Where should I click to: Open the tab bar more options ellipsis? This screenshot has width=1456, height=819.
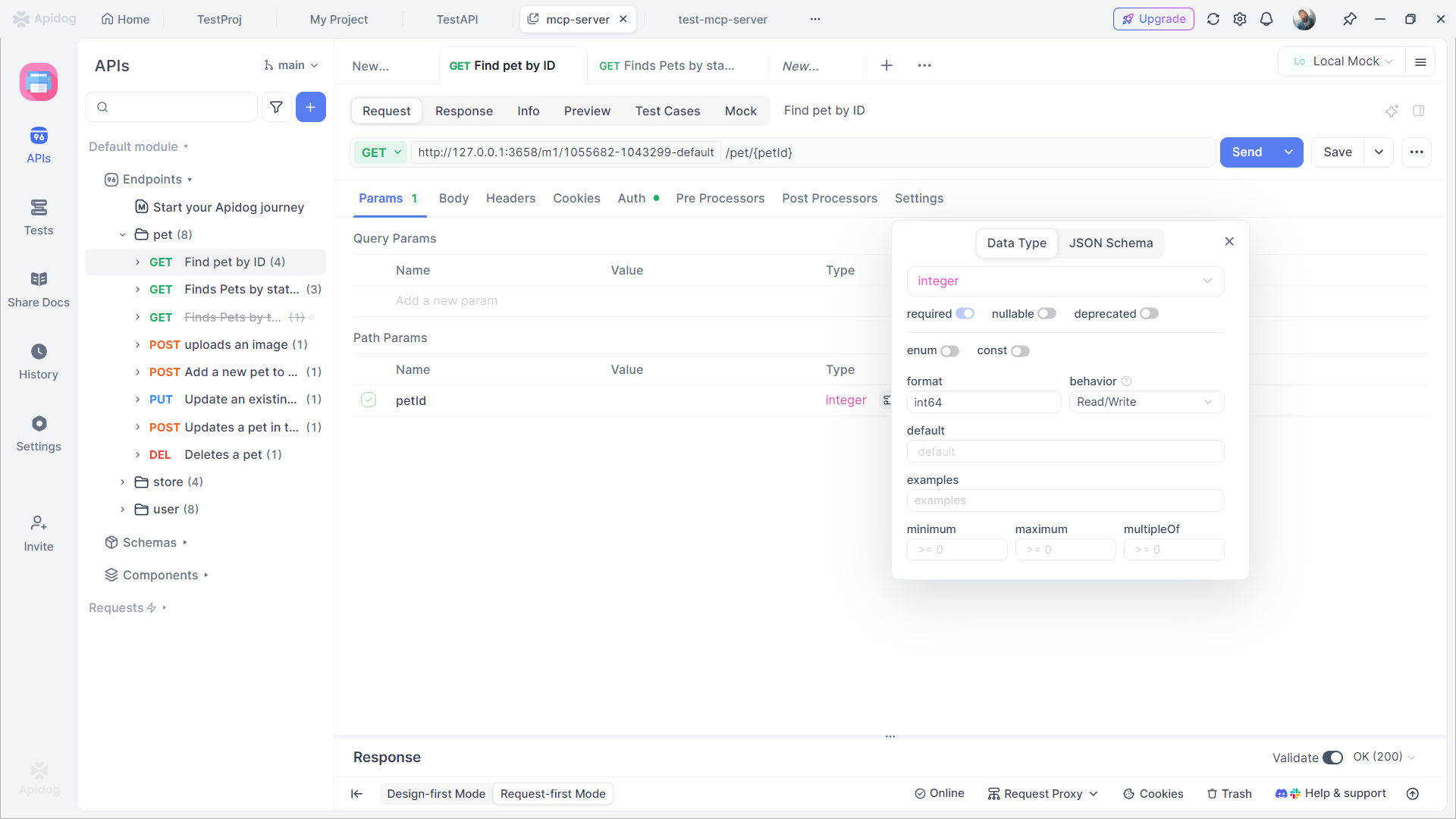coord(924,65)
